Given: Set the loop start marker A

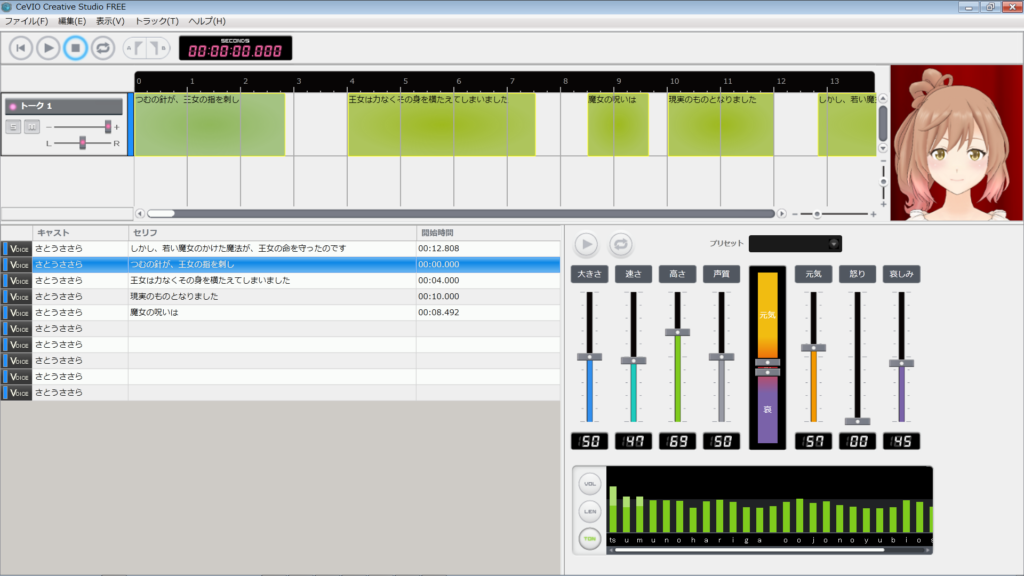Looking at the screenshot, I should click(x=135, y=48).
